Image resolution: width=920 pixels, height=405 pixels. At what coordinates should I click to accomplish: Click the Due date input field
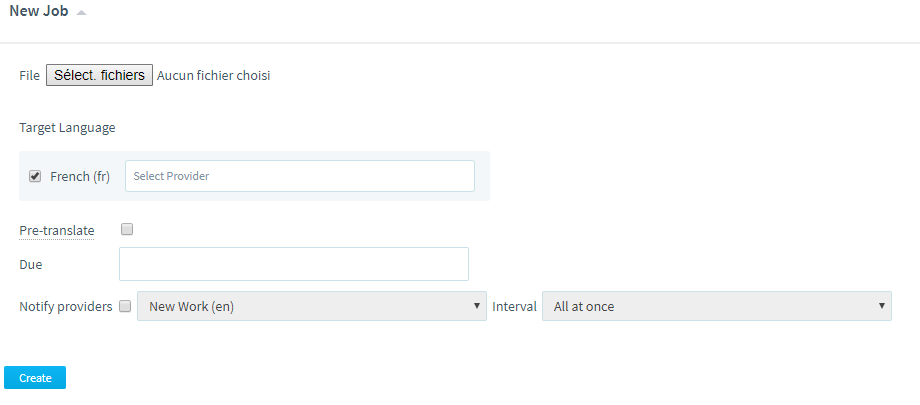click(x=294, y=264)
